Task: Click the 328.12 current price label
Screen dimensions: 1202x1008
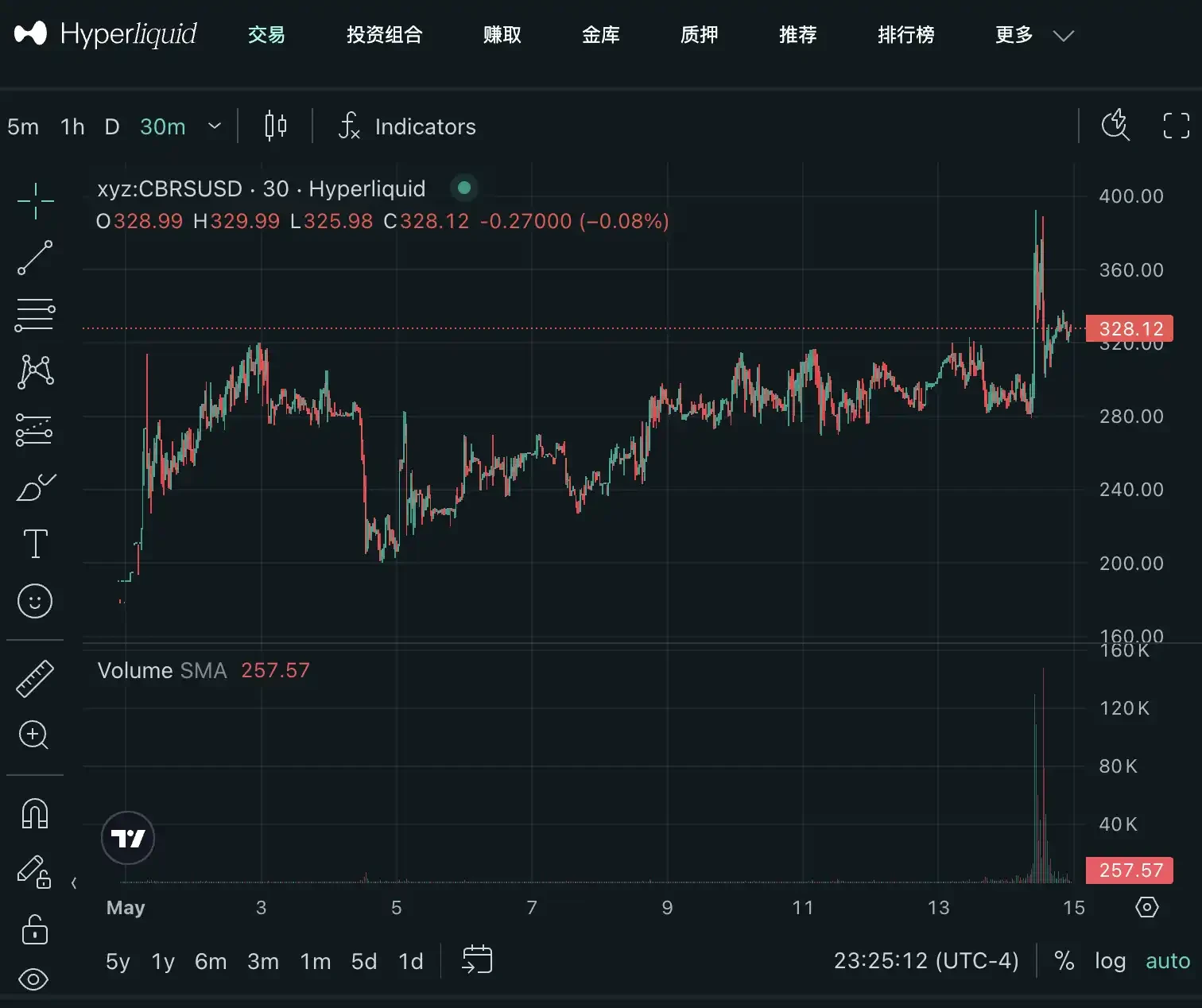Action: click(x=1130, y=328)
